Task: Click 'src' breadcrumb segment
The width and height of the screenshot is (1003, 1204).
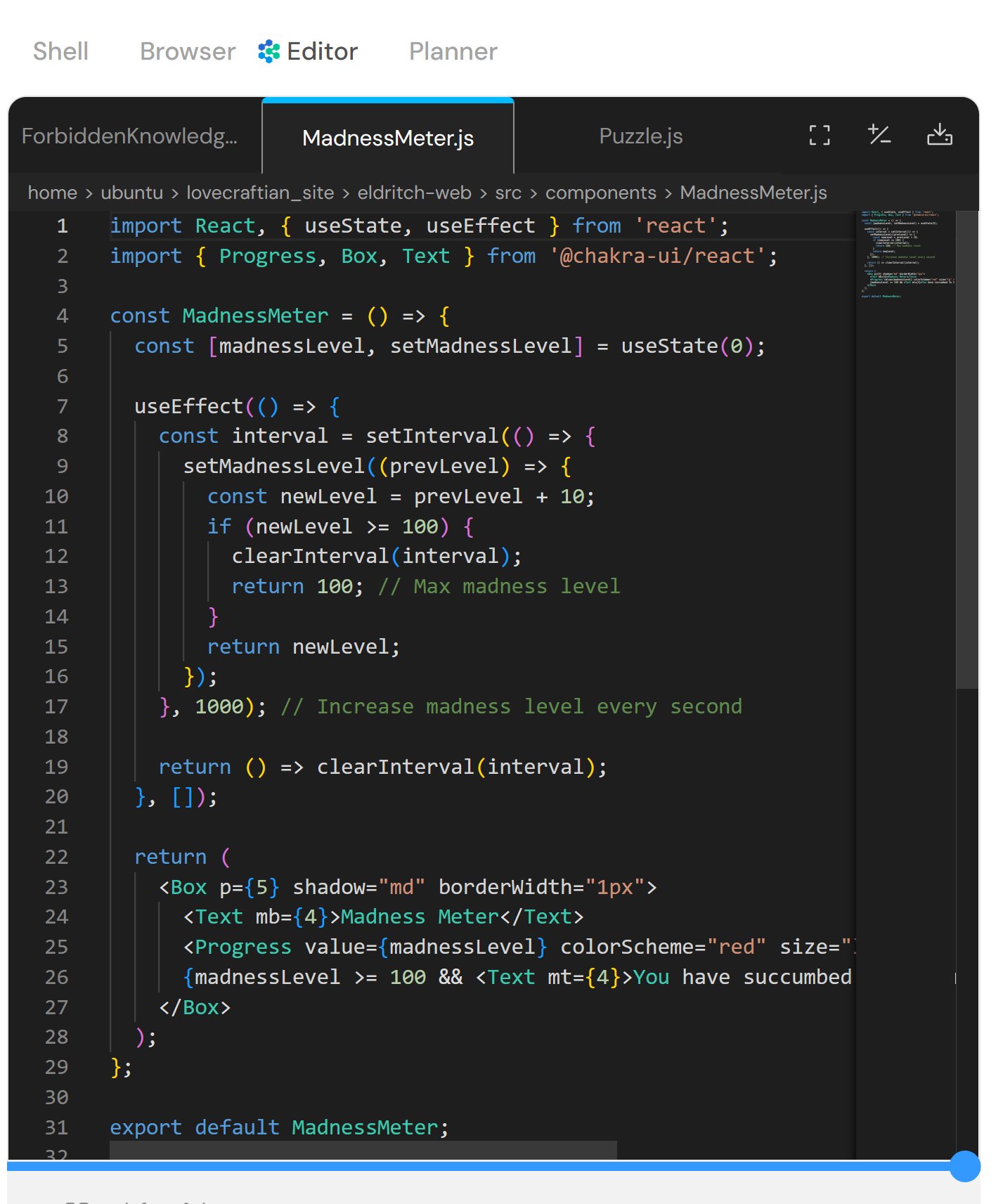Action: pyautogui.click(x=508, y=193)
